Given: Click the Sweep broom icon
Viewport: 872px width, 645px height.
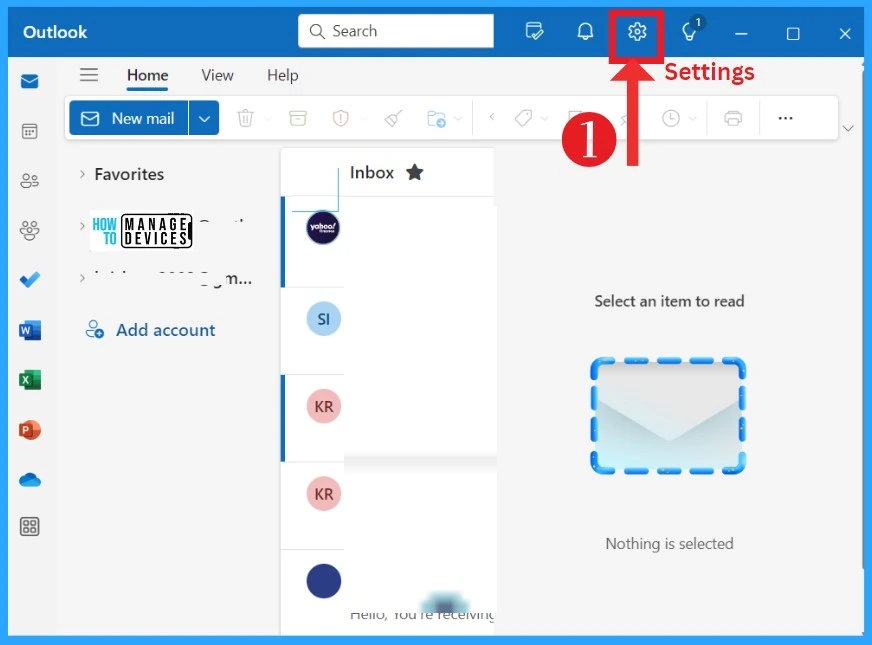Looking at the screenshot, I should pos(393,118).
